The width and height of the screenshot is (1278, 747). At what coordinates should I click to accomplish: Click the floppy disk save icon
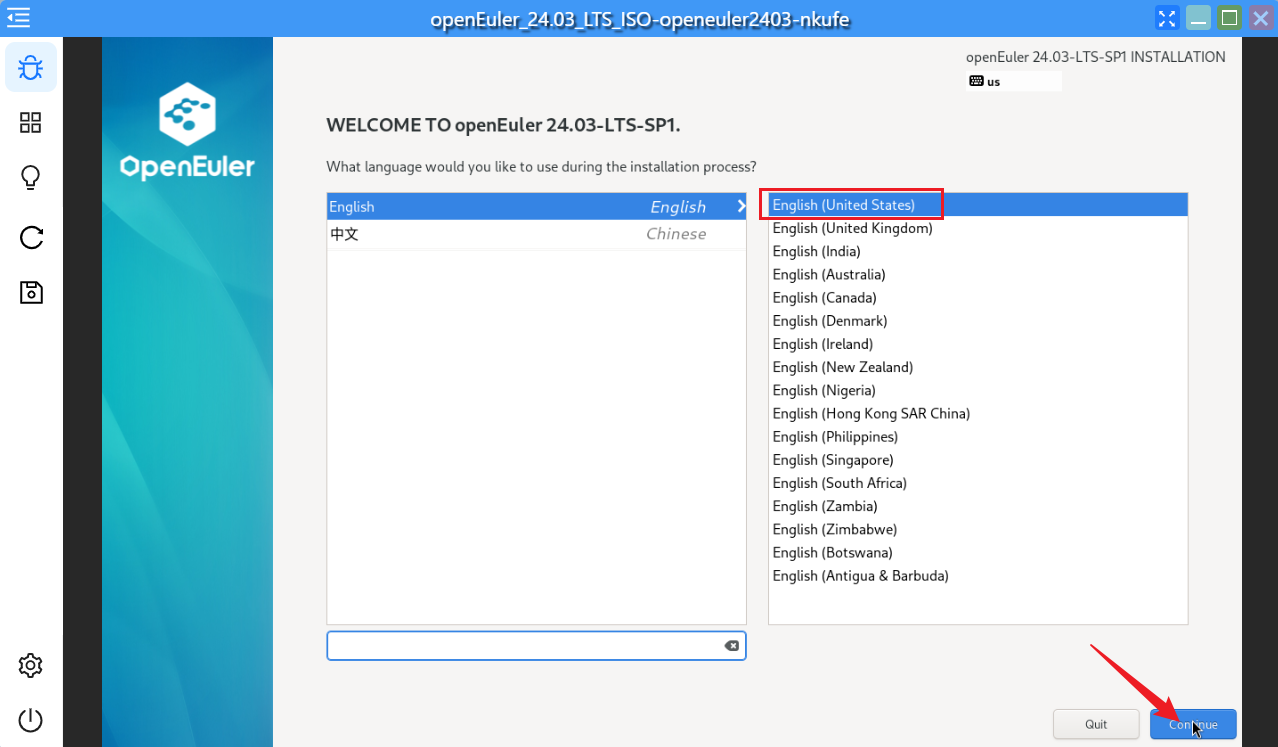[31, 292]
